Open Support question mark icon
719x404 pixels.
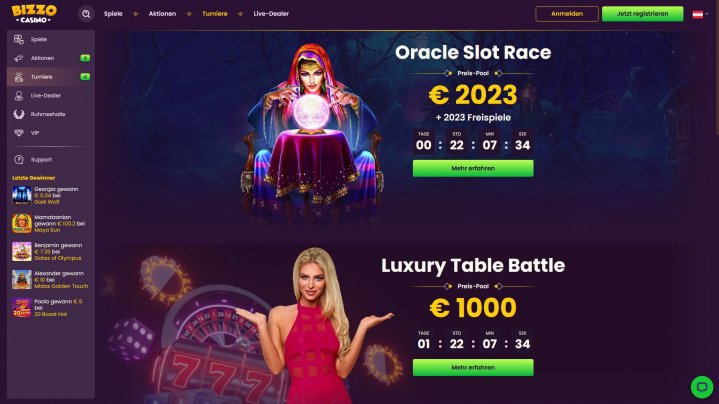point(19,160)
